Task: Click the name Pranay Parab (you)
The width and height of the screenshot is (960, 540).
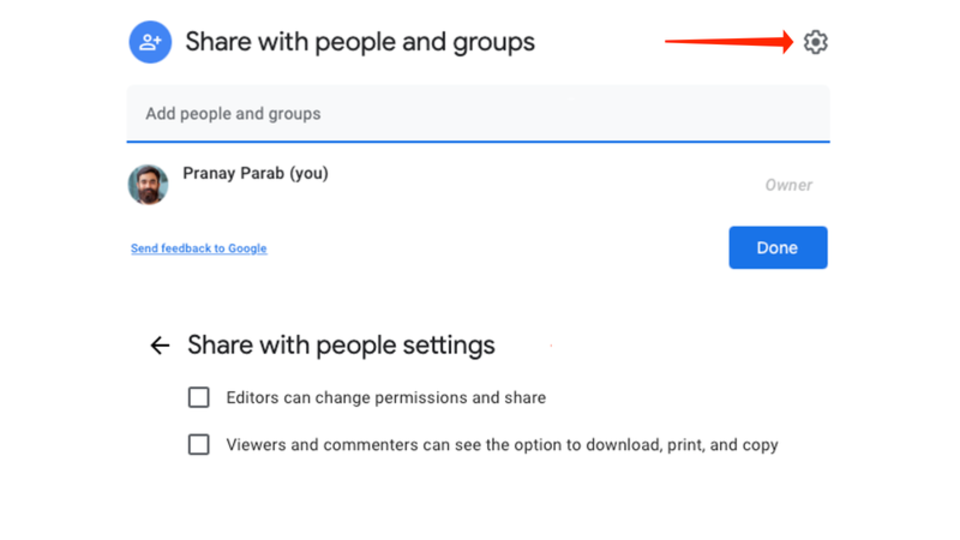Action: [x=255, y=173]
